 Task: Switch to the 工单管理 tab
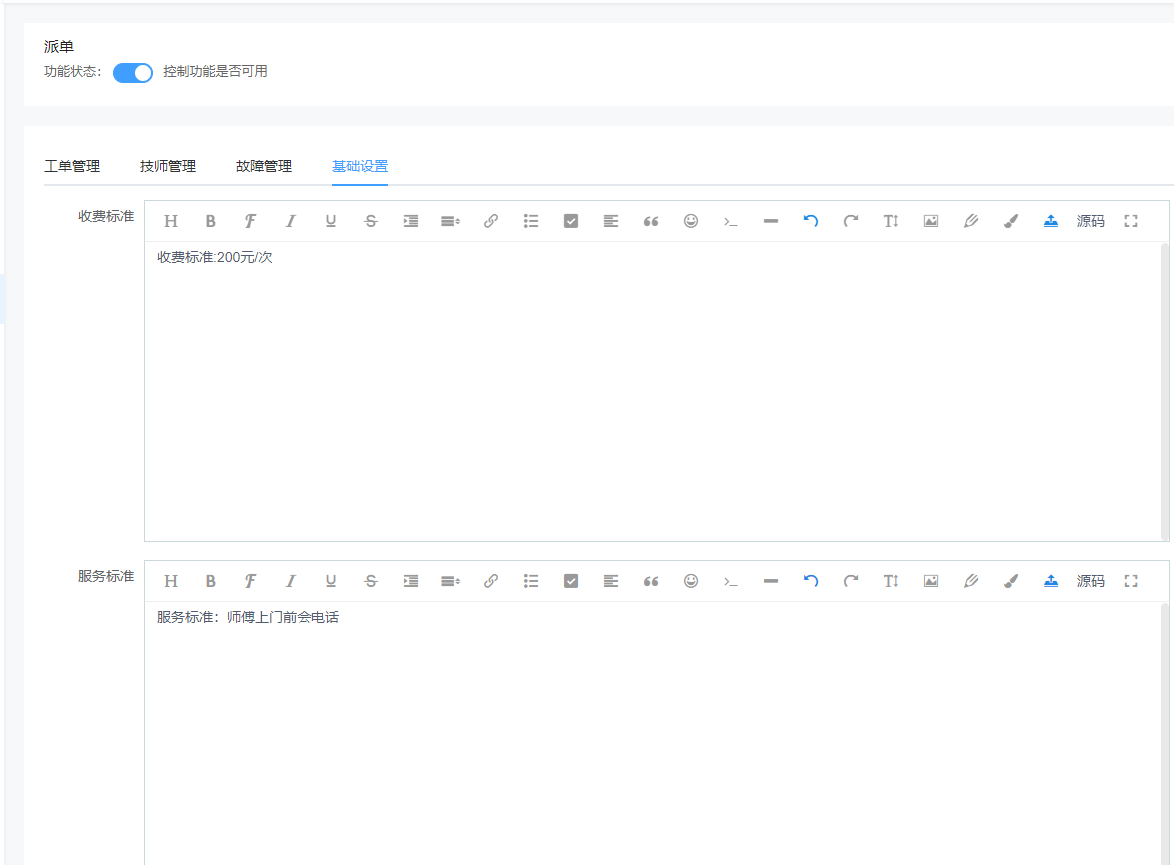click(72, 166)
